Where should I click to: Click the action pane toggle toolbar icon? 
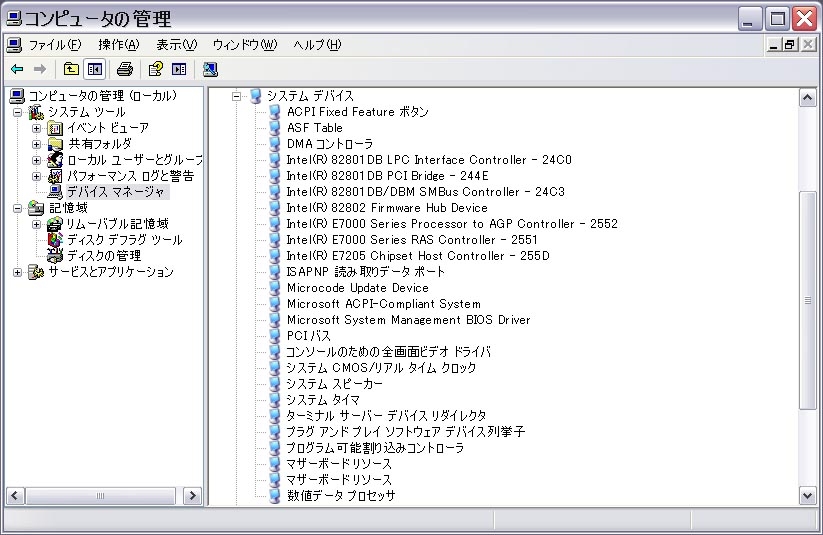pyautogui.click(x=179, y=69)
